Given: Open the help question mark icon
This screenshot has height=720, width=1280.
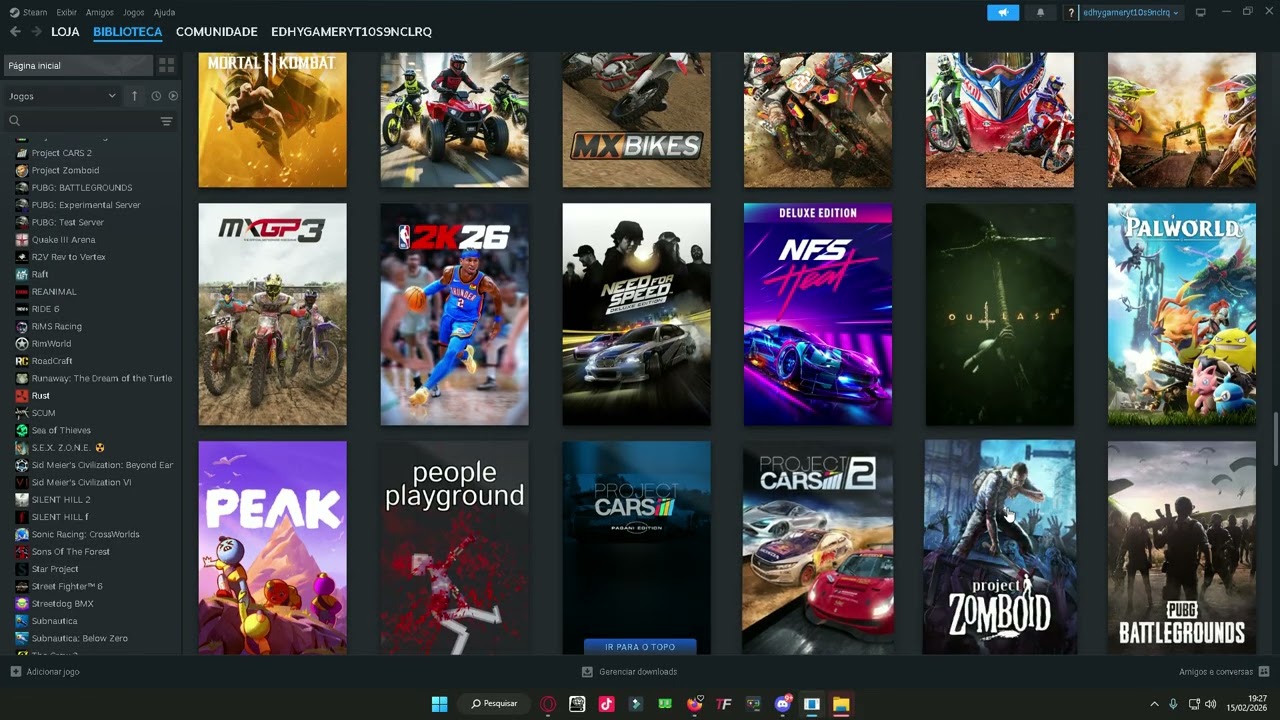Looking at the screenshot, I should (1071, 12).
